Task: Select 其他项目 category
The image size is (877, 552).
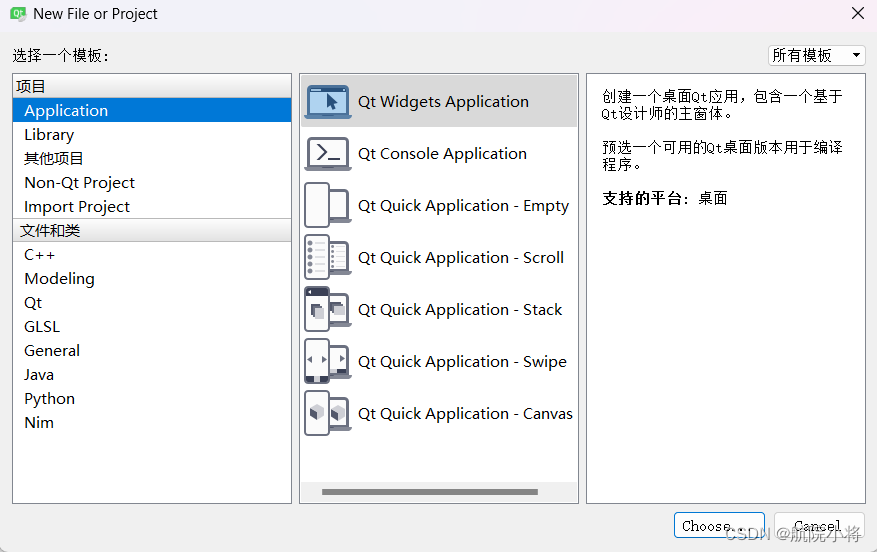Action: (x=152, y=158)
